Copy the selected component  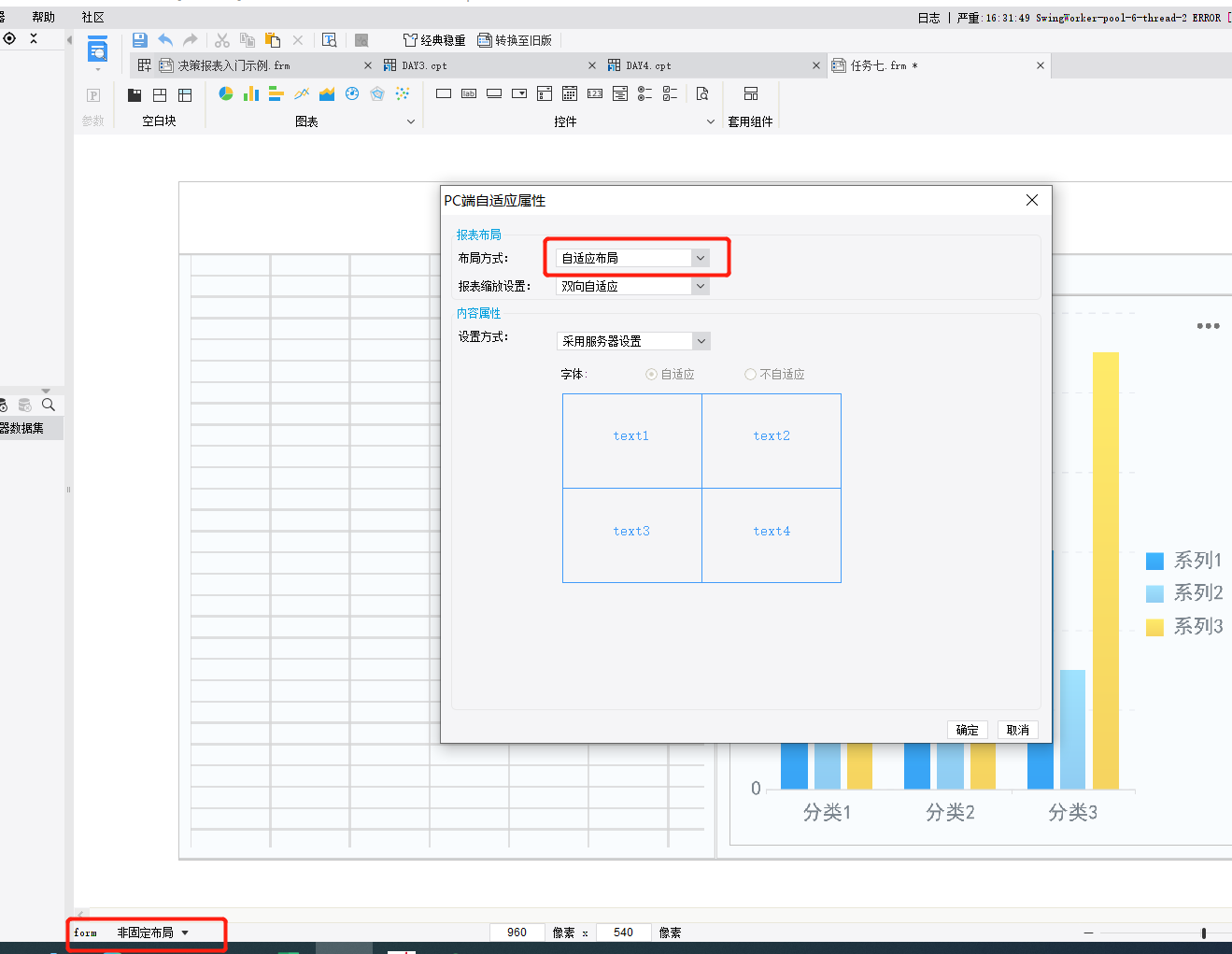tap(248, 40)
